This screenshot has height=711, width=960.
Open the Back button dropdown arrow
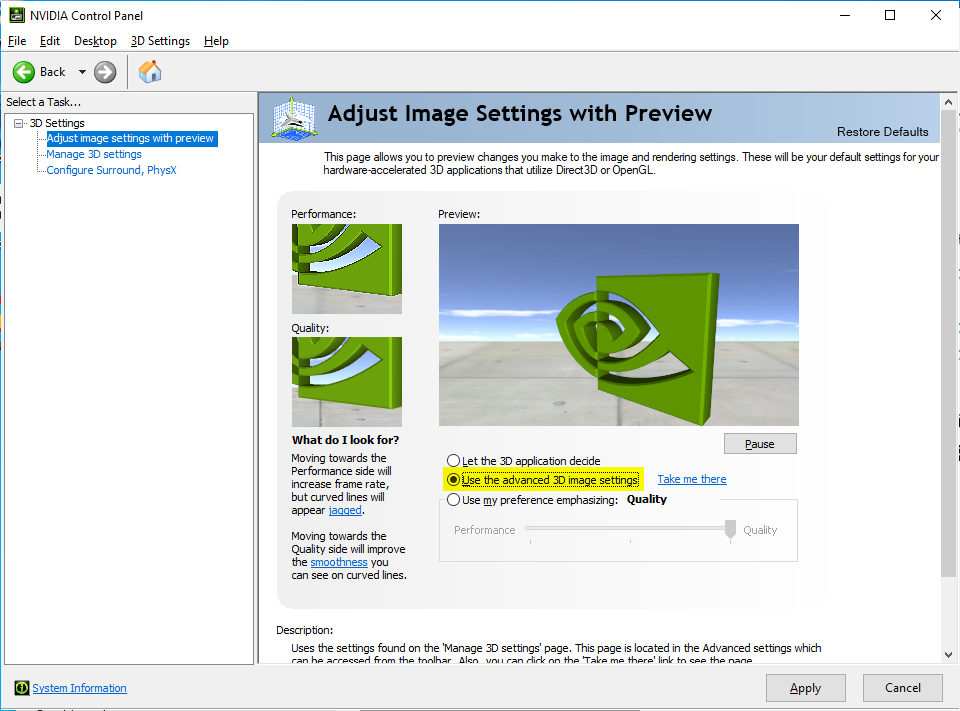point(82,71)
